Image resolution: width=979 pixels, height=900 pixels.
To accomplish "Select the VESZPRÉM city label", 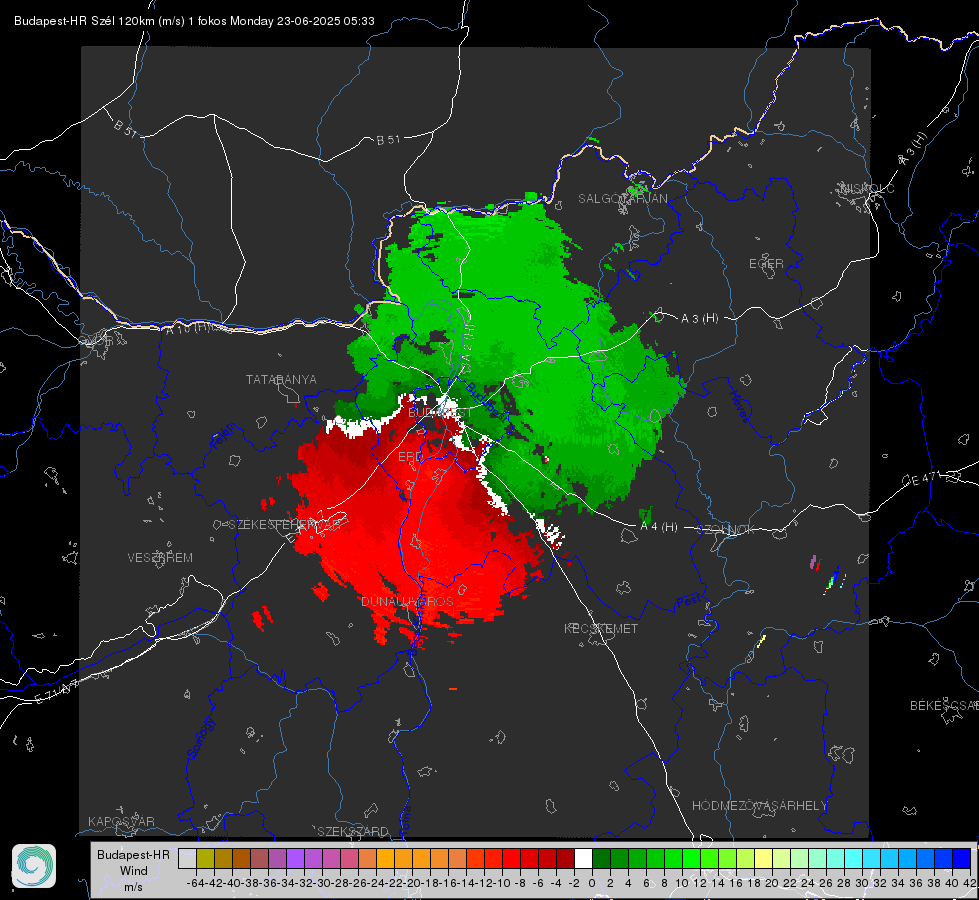I will [x=160, y=557].
